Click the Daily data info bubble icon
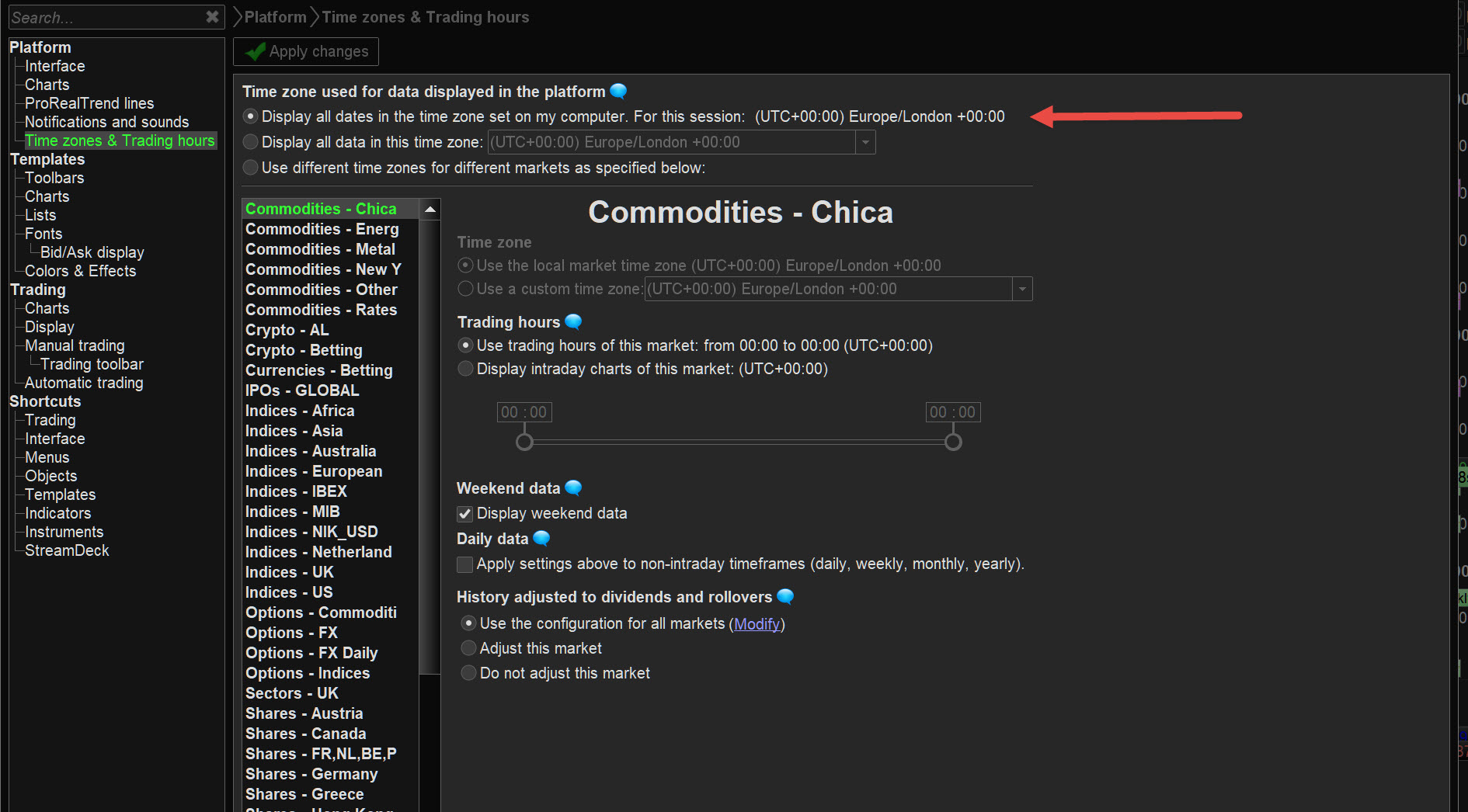Viewport: 1468px width, 812px height. pos(541,538)
